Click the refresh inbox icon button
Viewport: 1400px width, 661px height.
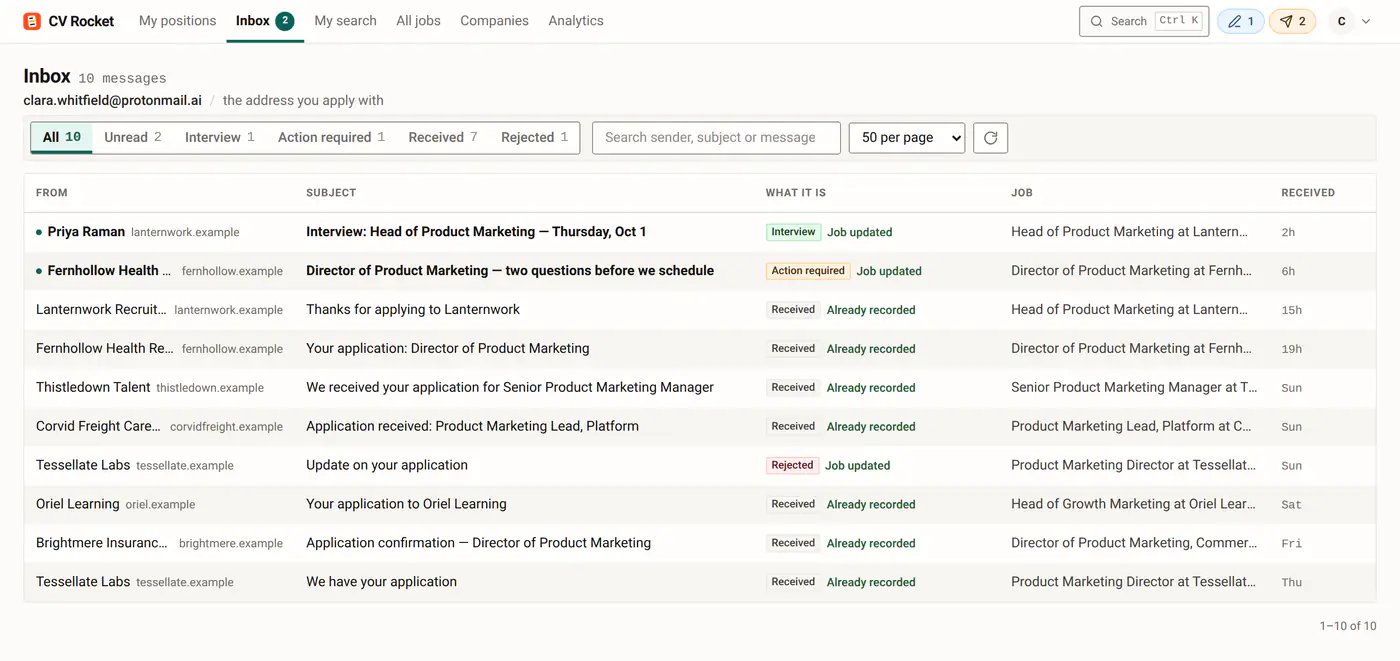pos(990,137)
